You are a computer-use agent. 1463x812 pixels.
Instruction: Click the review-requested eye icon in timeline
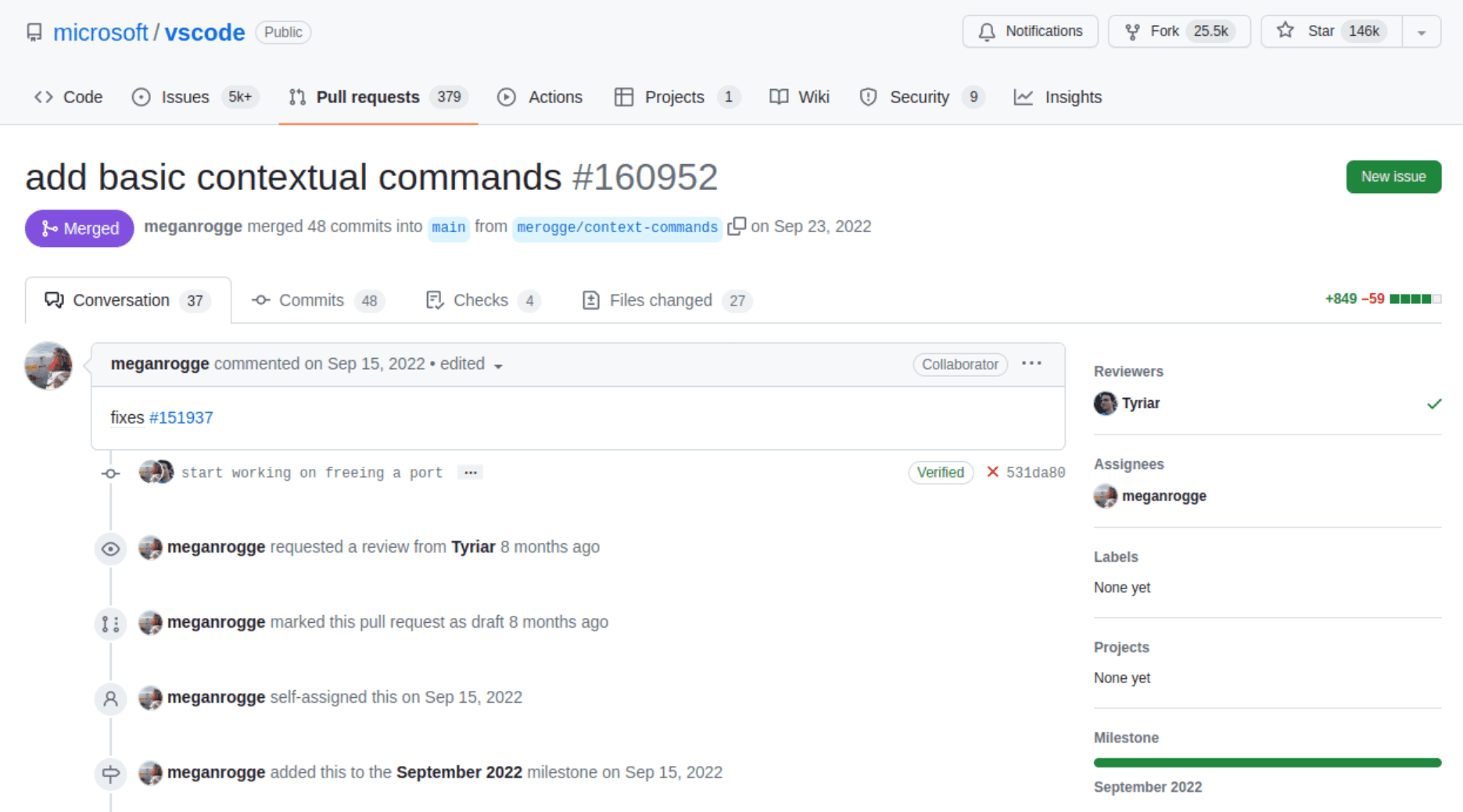tap(110, 549)
